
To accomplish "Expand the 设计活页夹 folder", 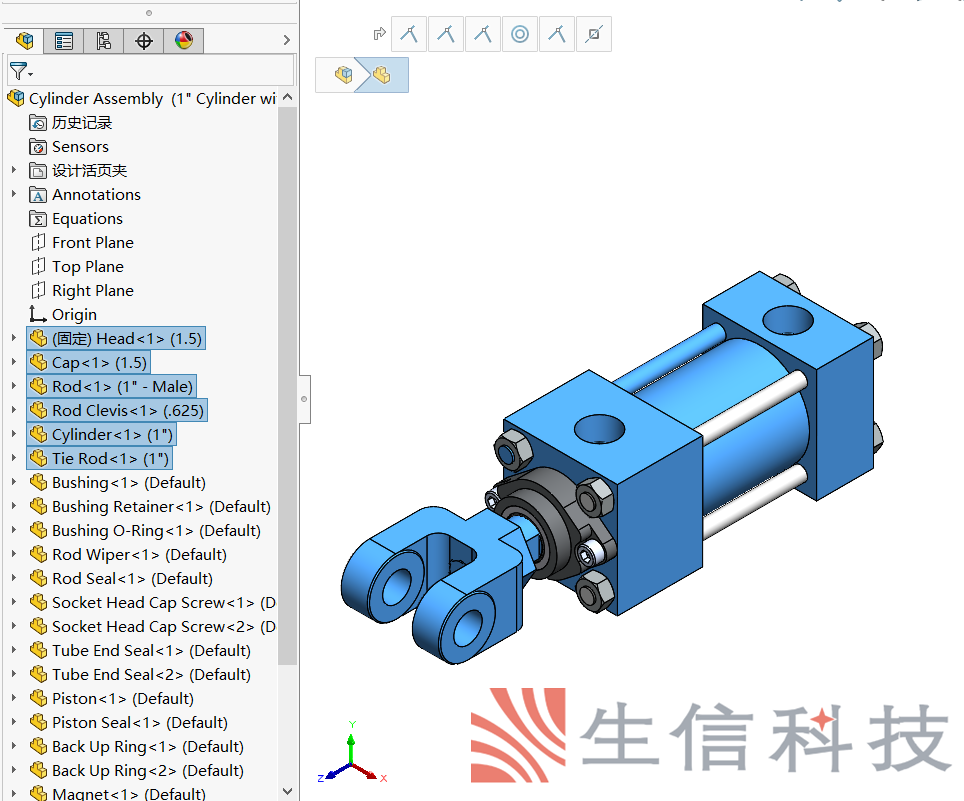I will point(14,170).
